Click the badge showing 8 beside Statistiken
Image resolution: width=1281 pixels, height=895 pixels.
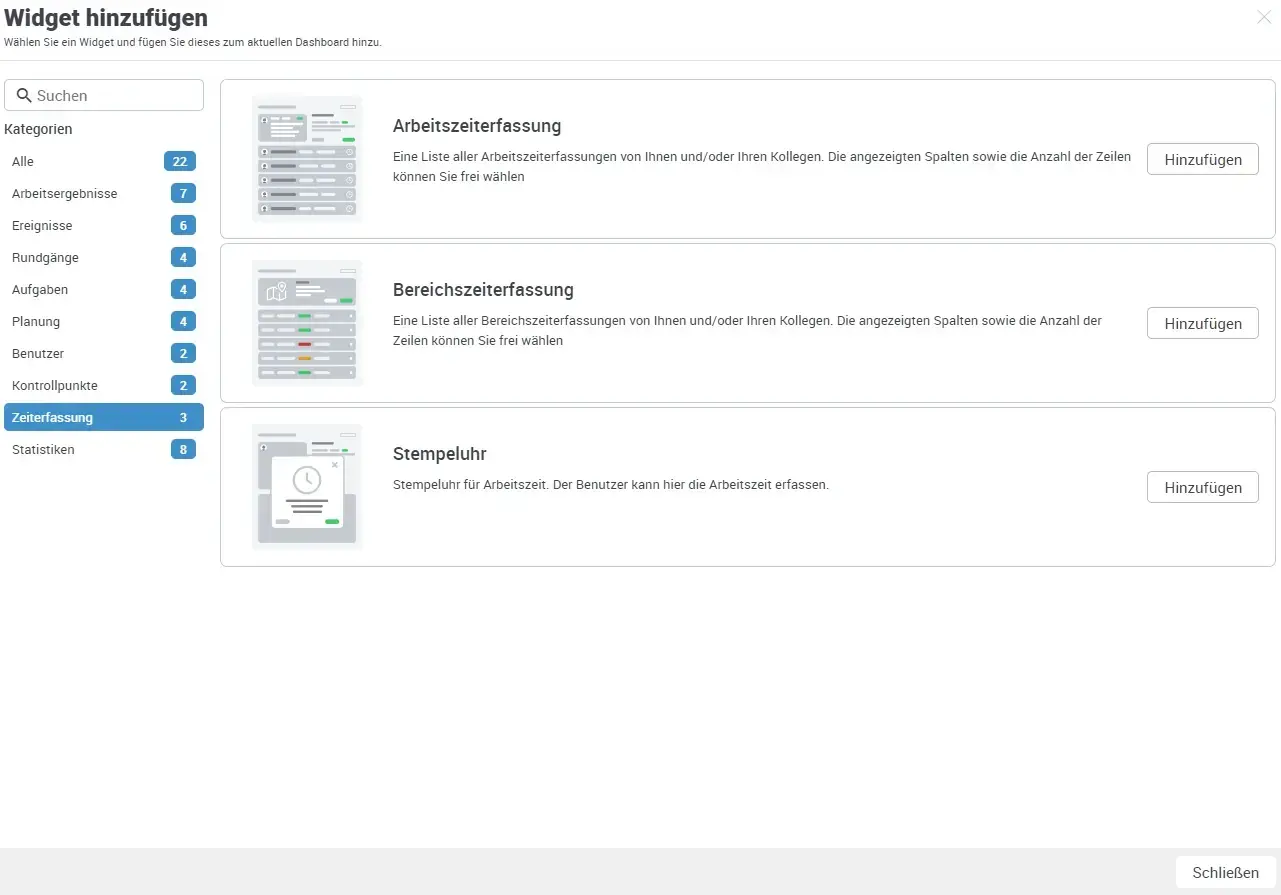pyautogui.click(x=183, y=449)
